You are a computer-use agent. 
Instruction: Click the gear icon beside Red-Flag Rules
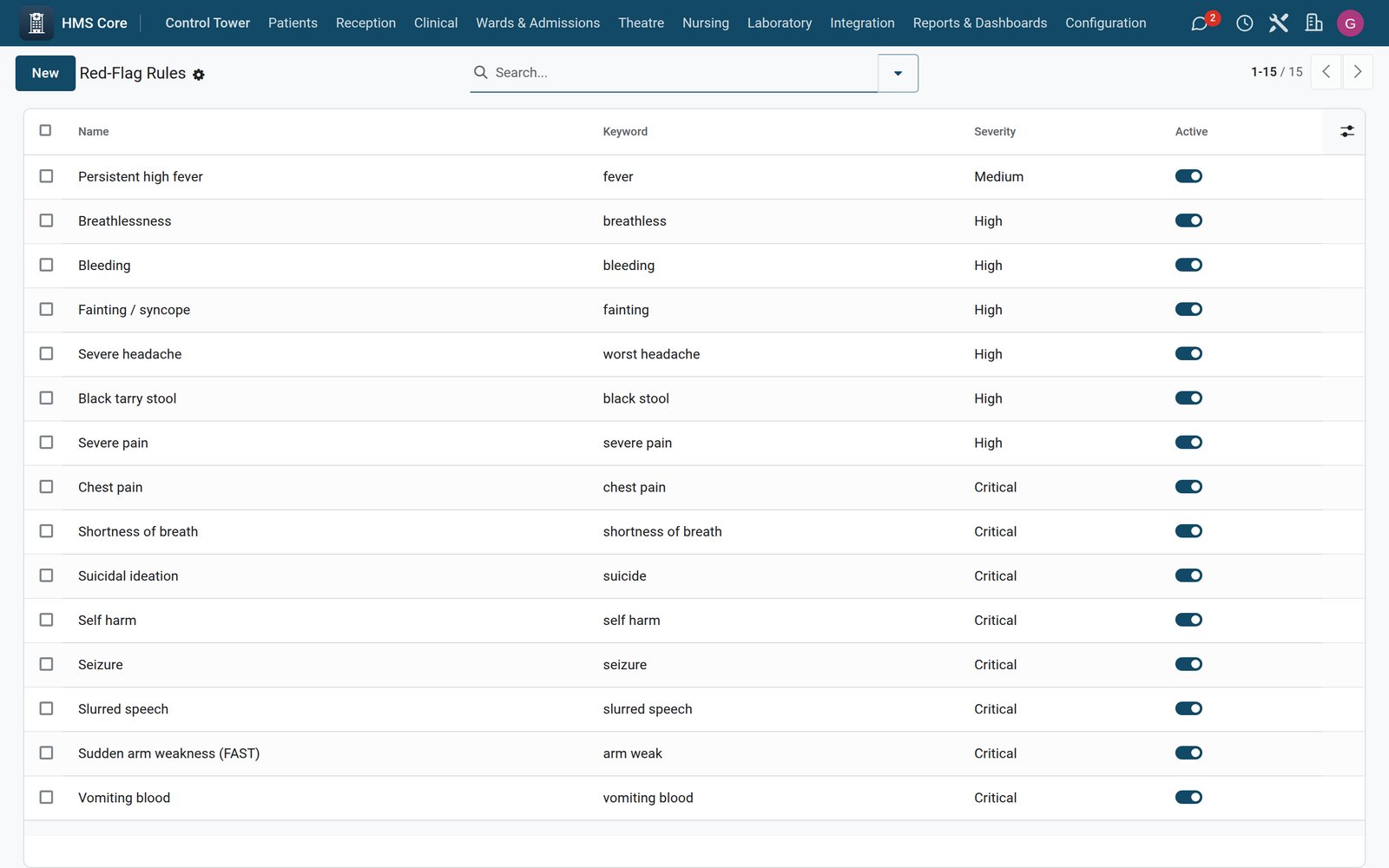199,75
